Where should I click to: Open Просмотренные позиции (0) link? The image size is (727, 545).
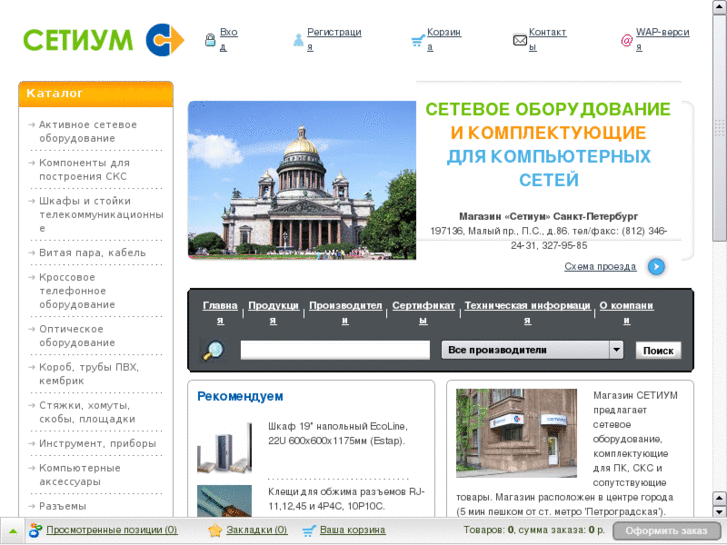tap(112, 530)
